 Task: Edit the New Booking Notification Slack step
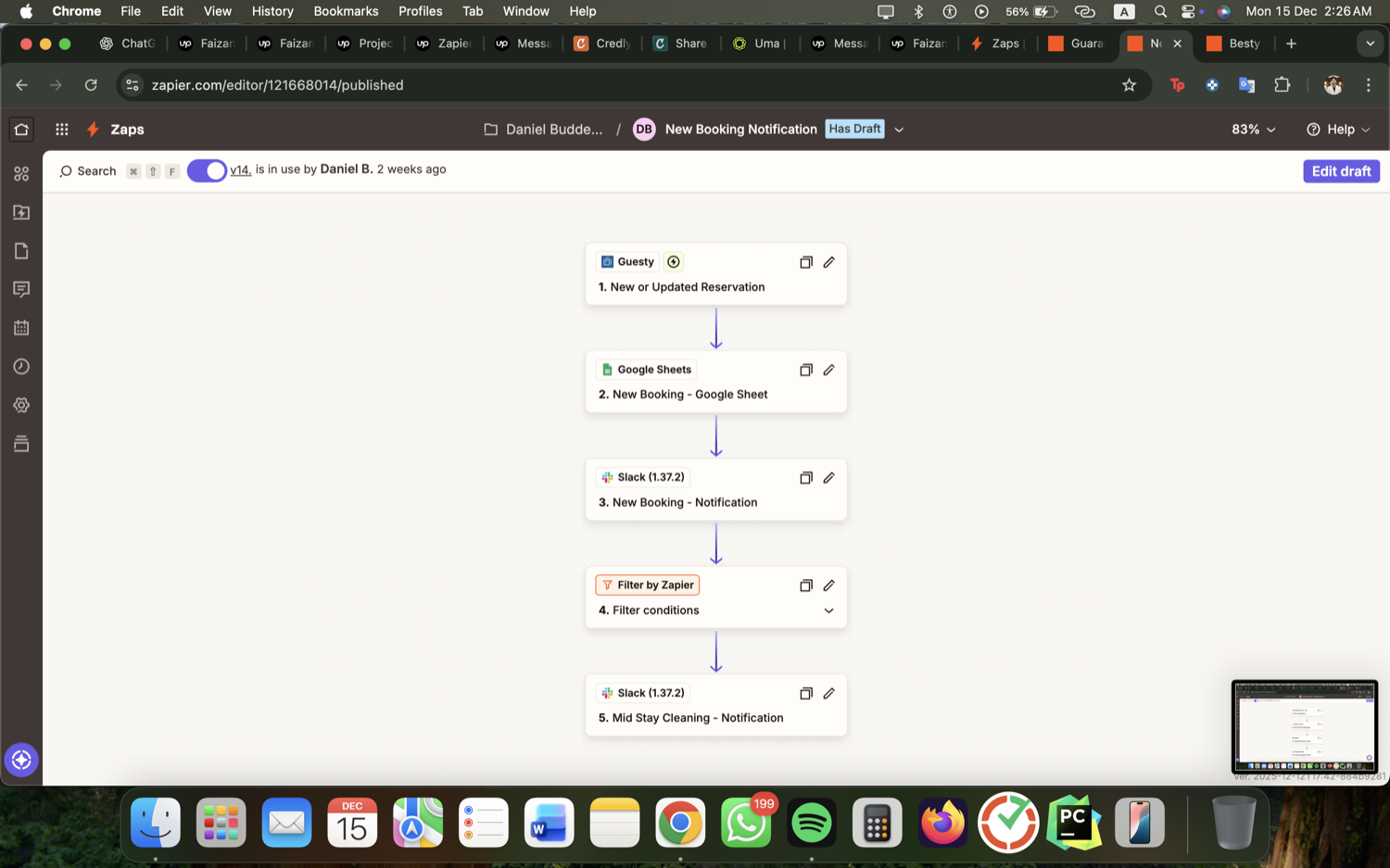pos(829,478)
